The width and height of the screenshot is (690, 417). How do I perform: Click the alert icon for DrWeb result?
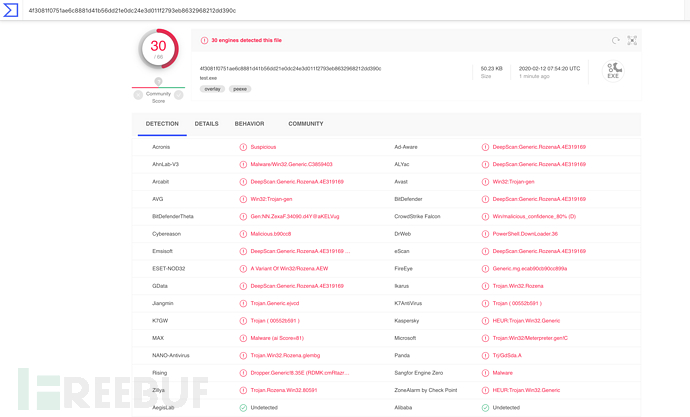pos(485,234)
